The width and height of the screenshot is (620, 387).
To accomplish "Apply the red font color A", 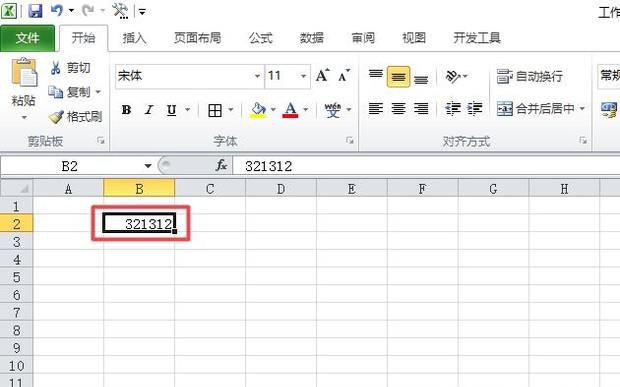I will click(291, 110).
